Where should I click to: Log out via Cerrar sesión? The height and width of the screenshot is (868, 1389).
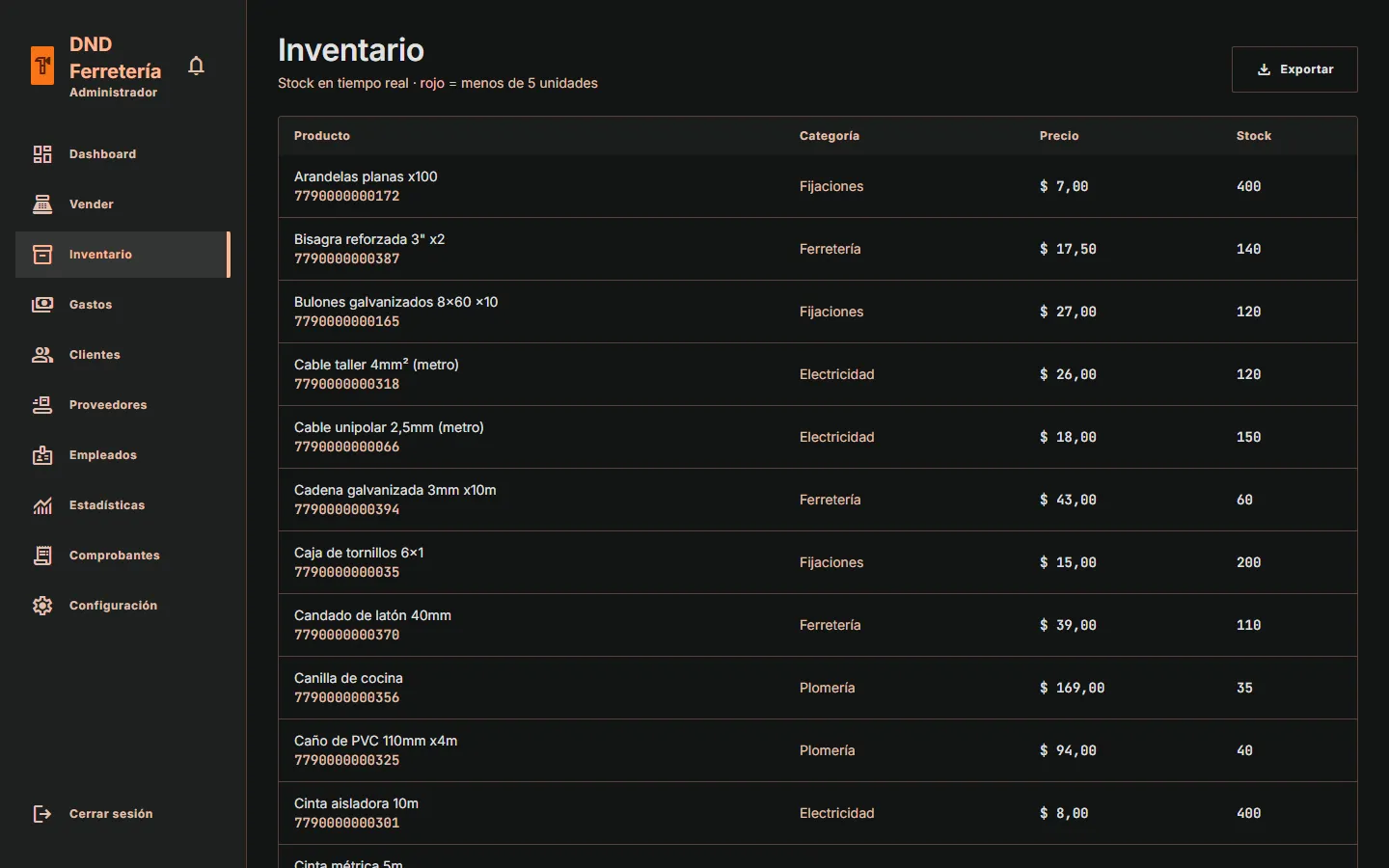(x=123, y=814)
